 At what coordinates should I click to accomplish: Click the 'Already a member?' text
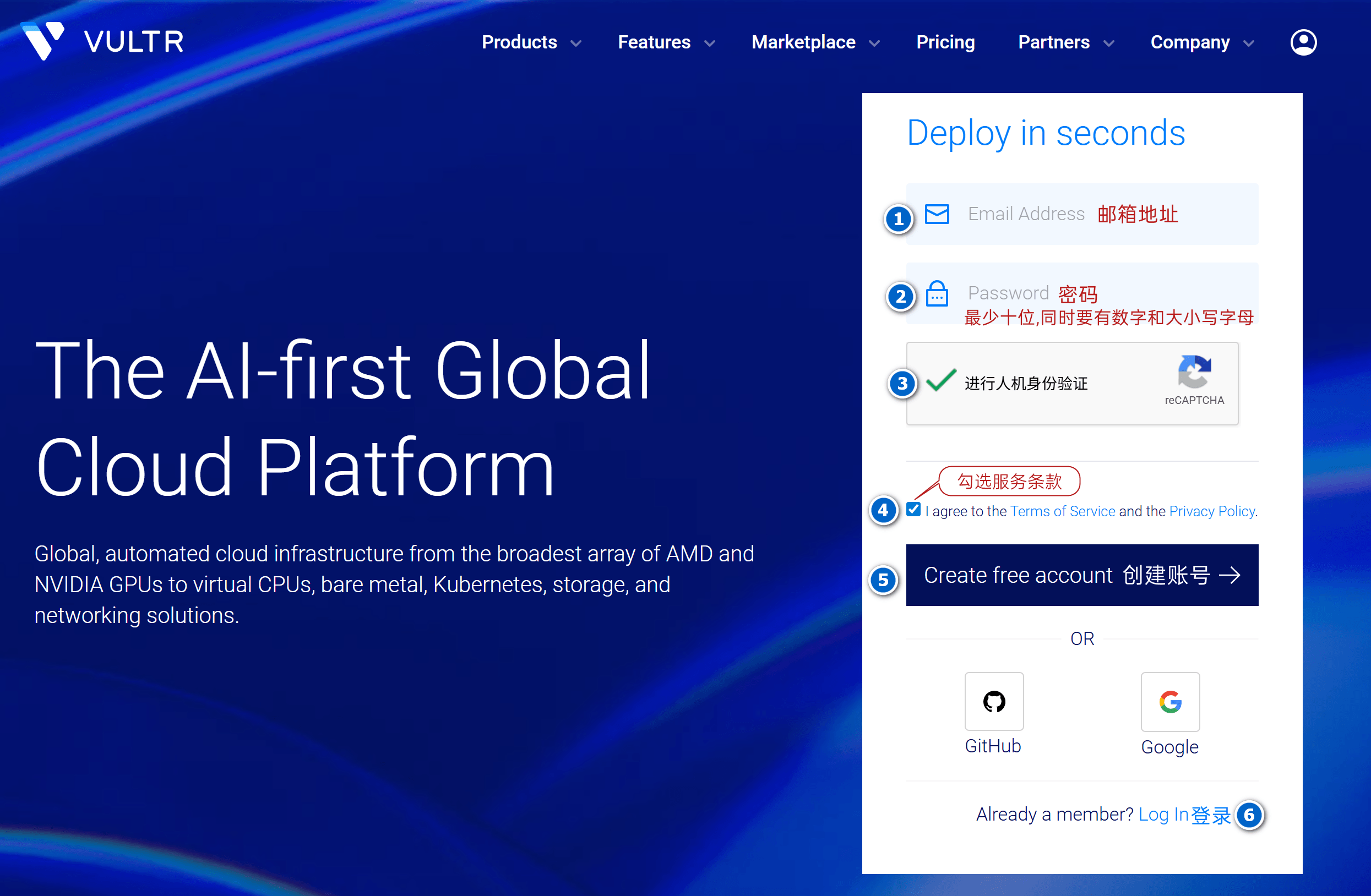click(1054, 814)
